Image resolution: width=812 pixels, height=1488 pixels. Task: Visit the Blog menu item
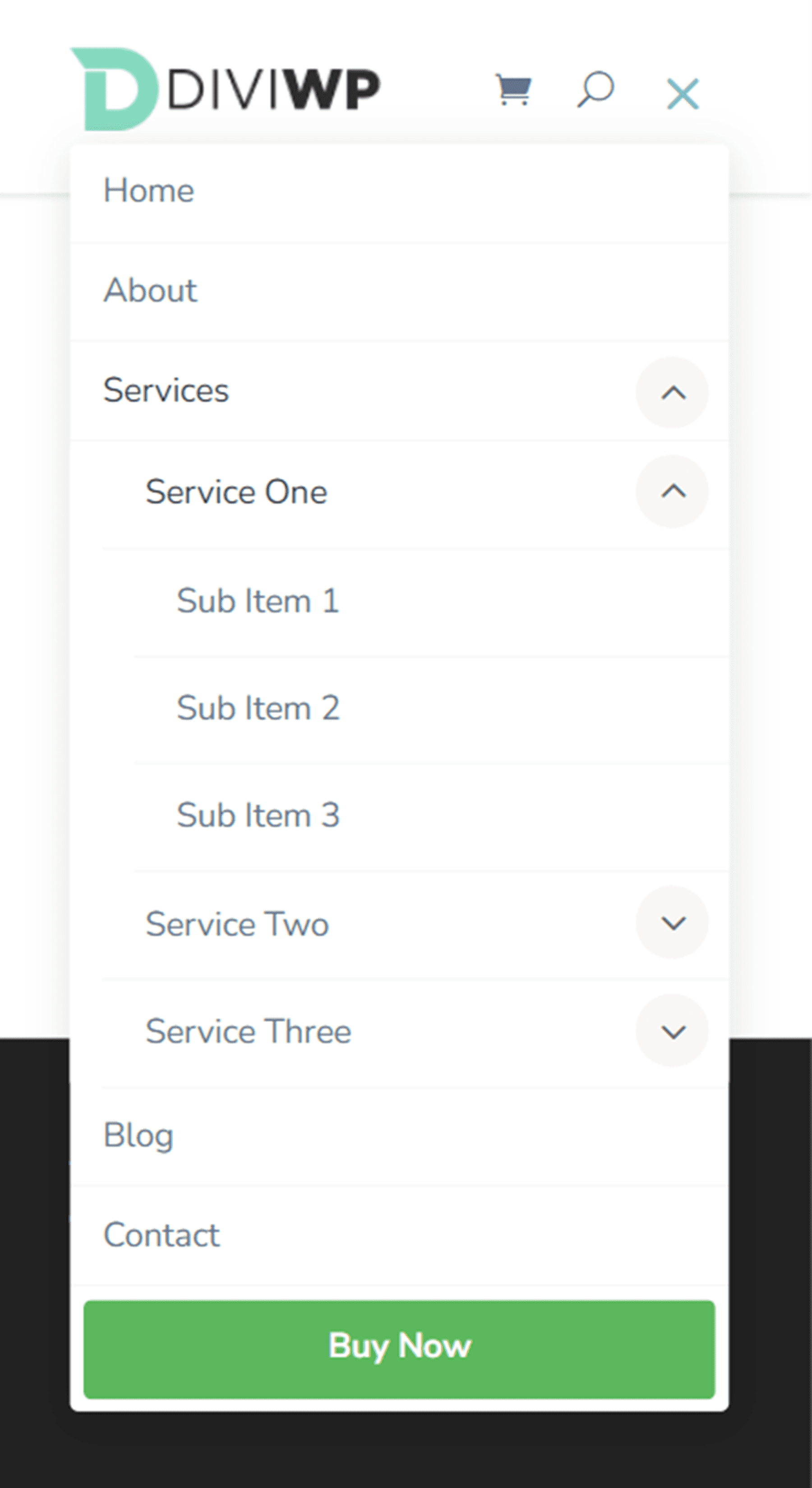[138, 1135]
